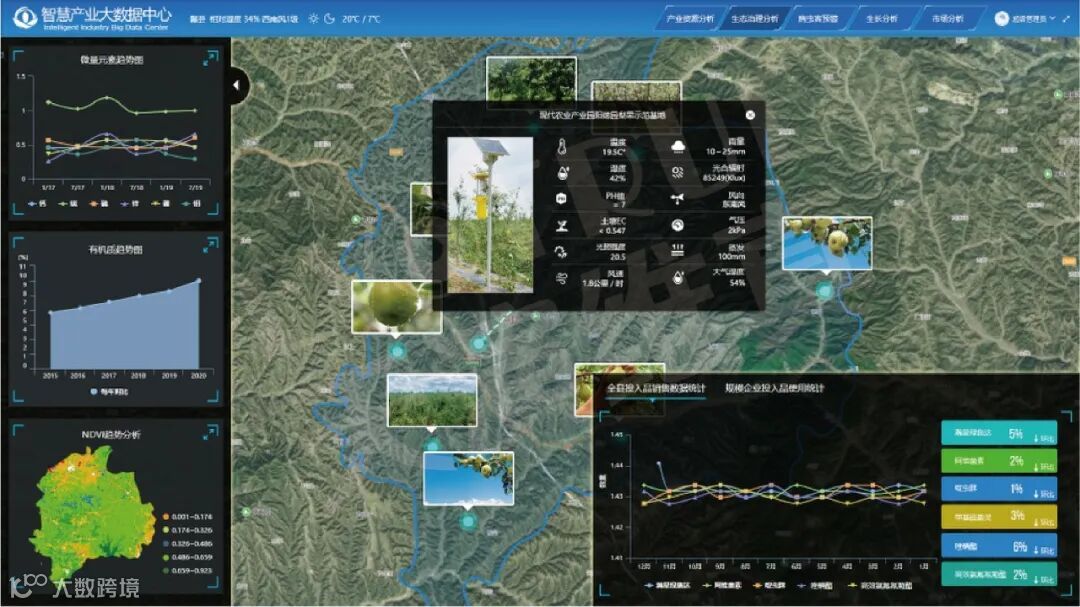Click the humidity droplet icon beside 42%

click(x=562, y=172)
